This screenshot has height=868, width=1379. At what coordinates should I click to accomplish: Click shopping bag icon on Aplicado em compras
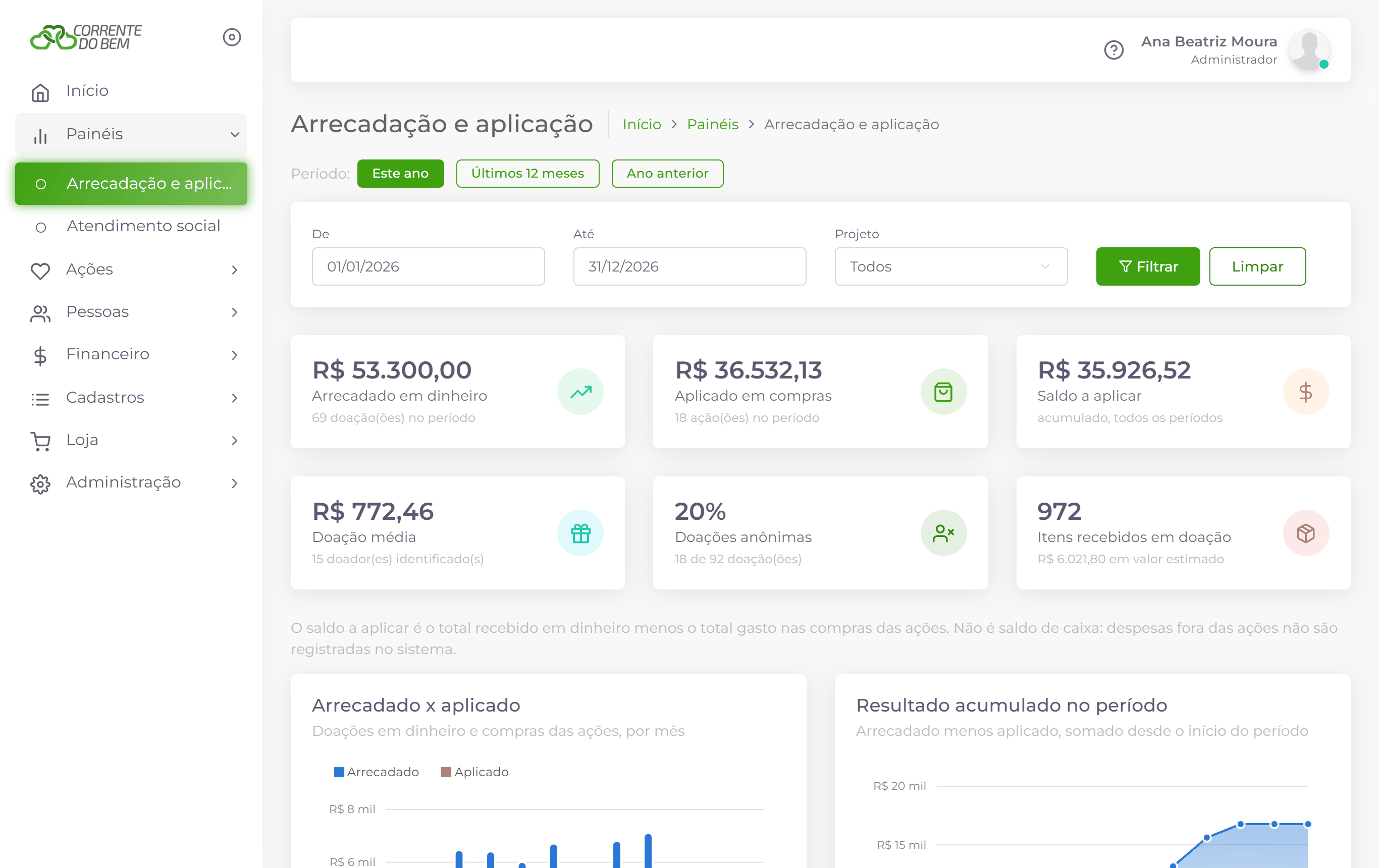[x=943, y=392]
